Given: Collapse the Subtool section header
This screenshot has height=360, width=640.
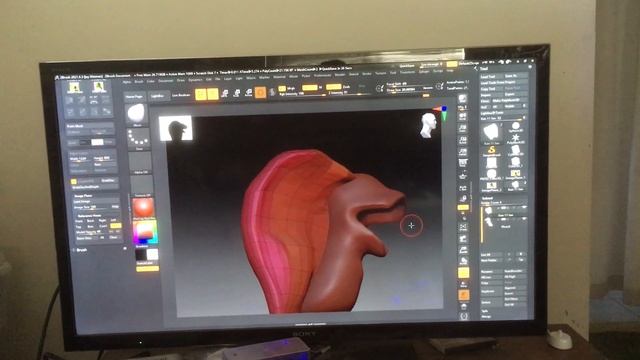Looking at the screenshot, I should [x=487, y=198].
